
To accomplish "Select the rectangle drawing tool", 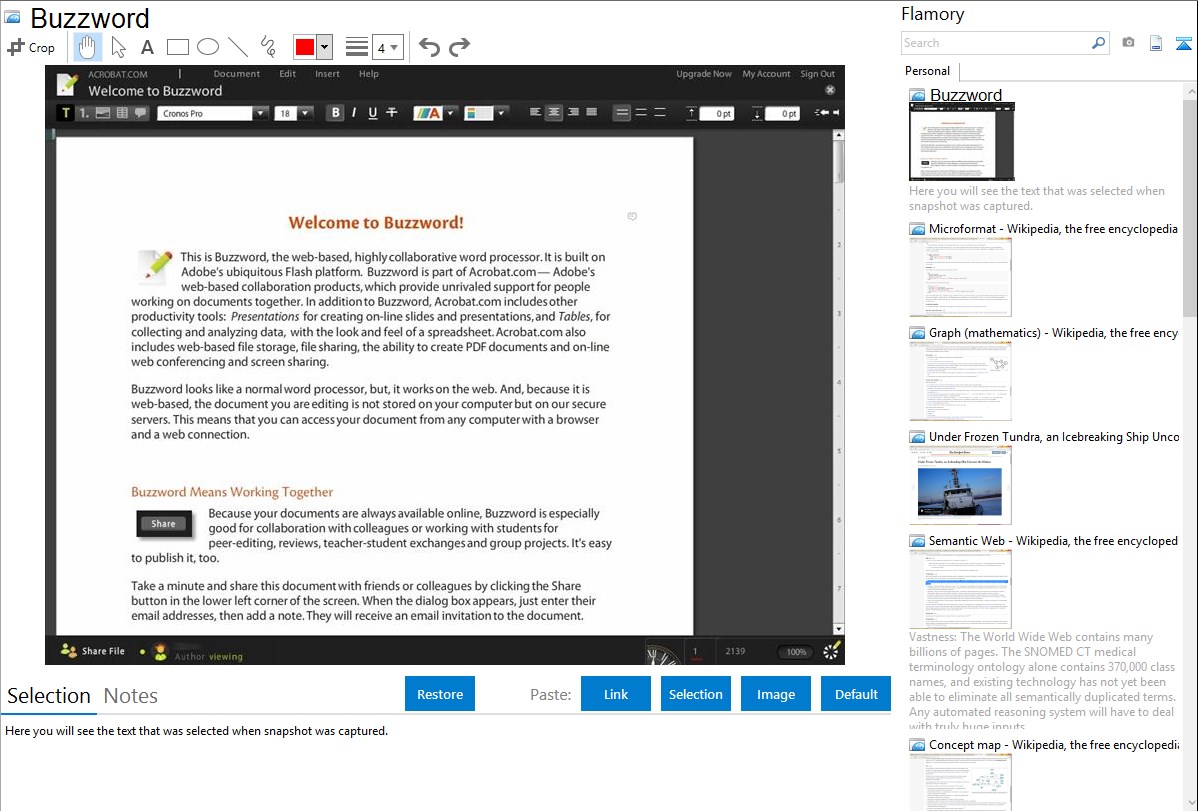I will [x=177, y=47].
